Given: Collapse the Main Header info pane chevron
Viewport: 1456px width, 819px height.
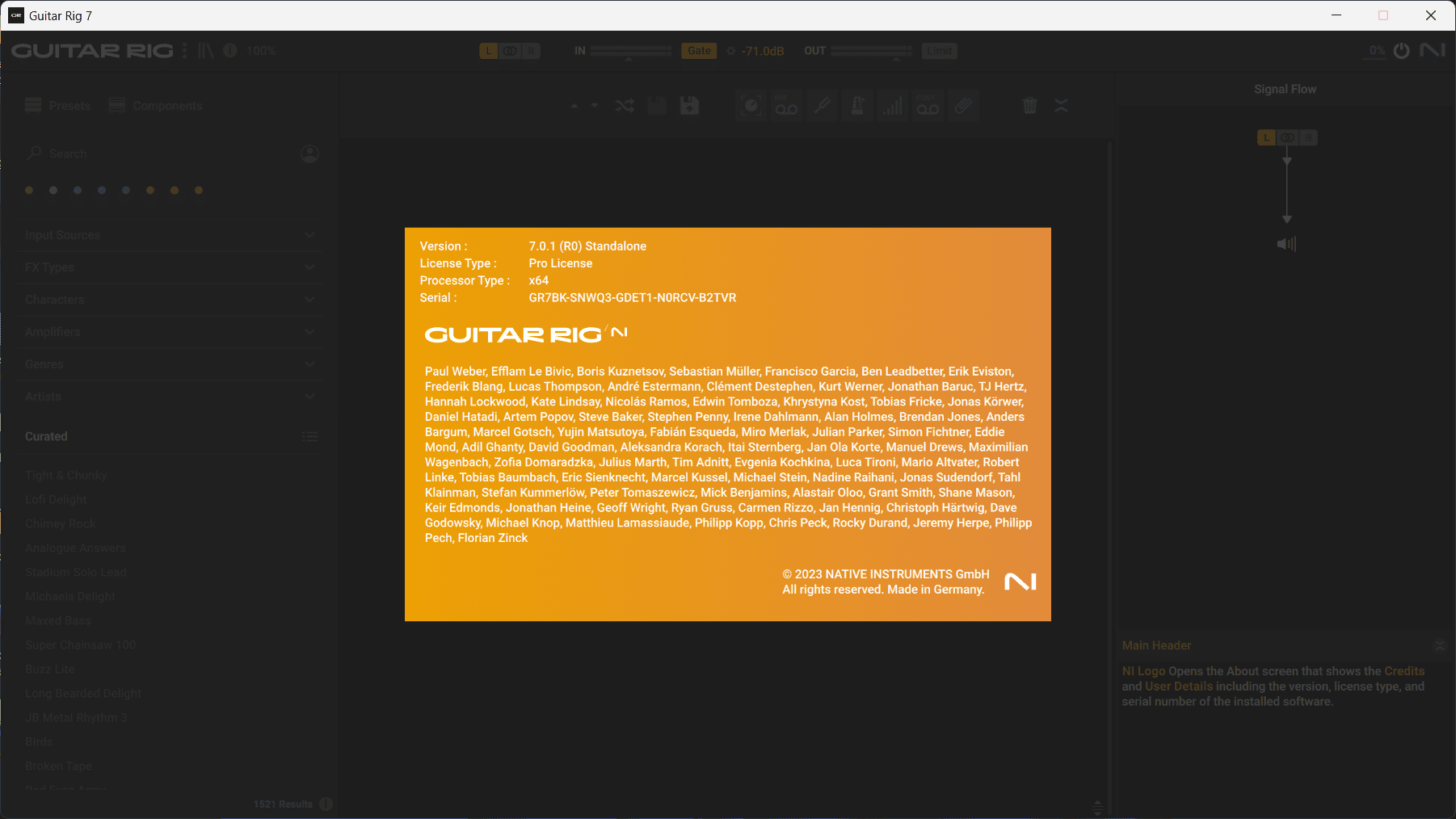Looking at the screenshot, I should (x=1439, y=645).
